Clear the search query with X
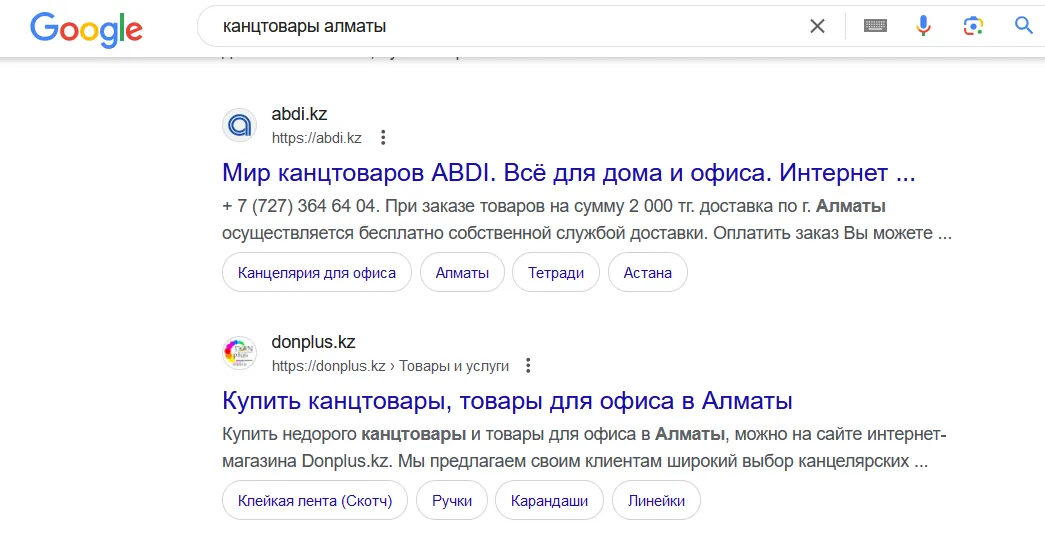This screenshot has height=534, width=1045. pyautogui.click(x=817, y=26)
